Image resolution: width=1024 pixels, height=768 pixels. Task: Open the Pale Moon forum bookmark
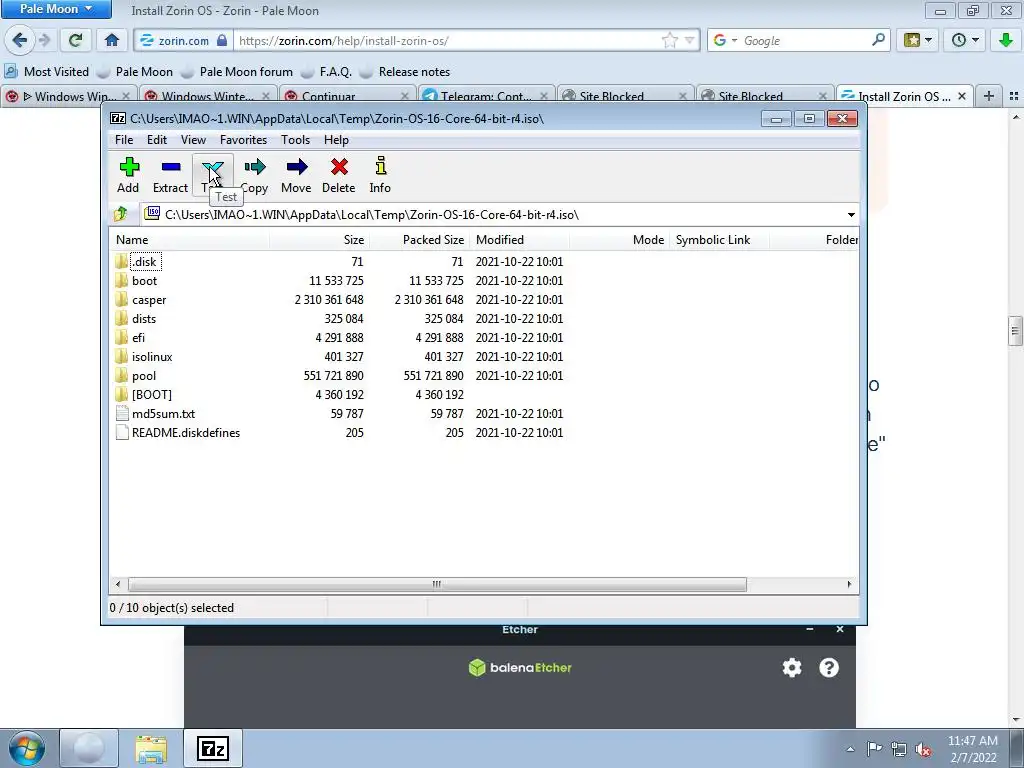pos(237,72)
